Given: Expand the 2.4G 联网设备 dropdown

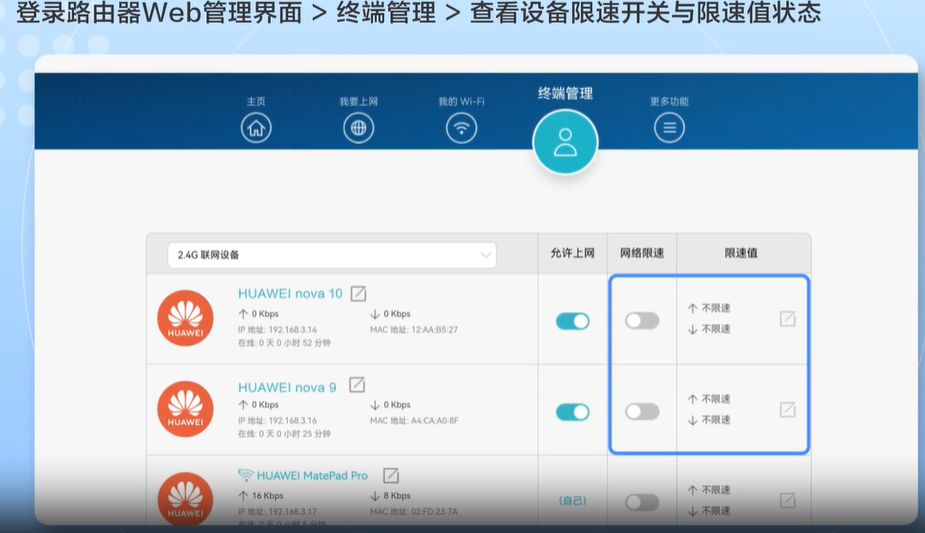Looking at the screenshot, I should (x=332, y=255).
